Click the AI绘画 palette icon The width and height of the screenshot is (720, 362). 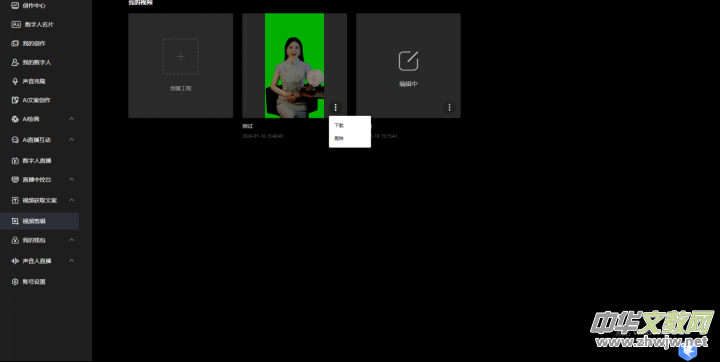[x=15, y=119]
